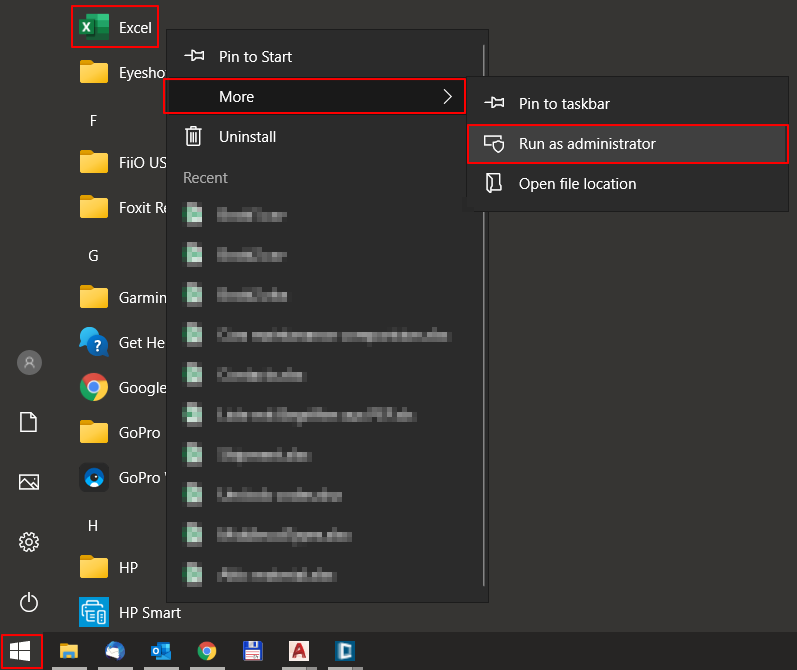Choose Pin to taskbar option
Screen dimensions: 797x670
pyautogui.click(x=564, y=104)
